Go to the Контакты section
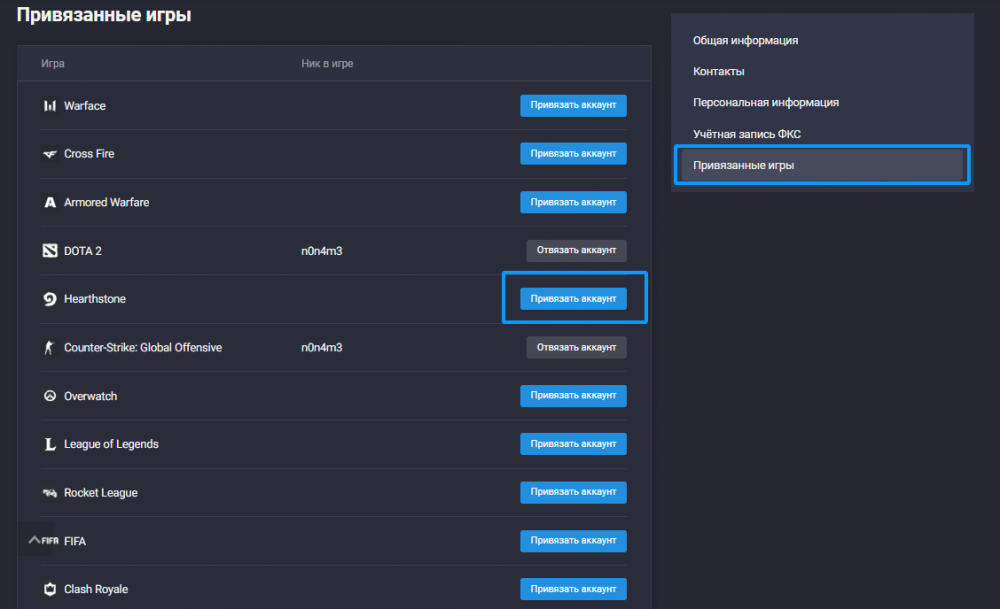The image size is (1000, 609). pyautogui.click(x=719, y=71)
